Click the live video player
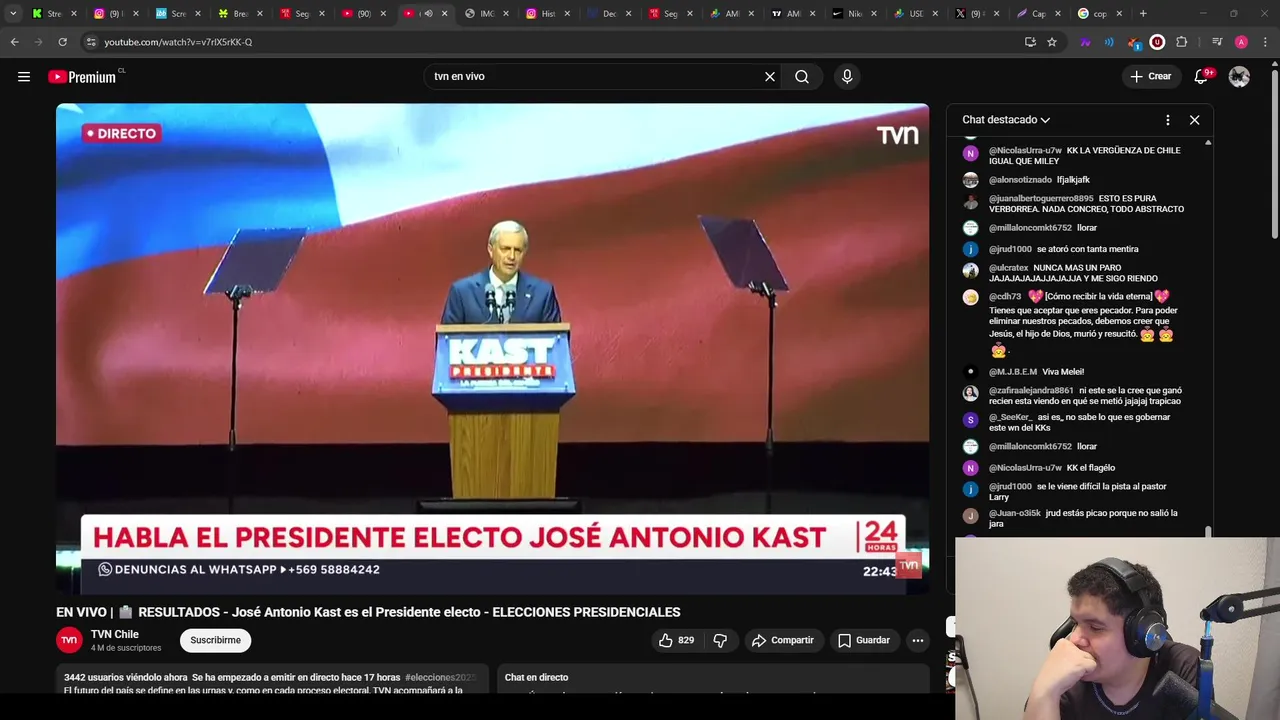Screen dimensions: 1280x720 tap(492, 349)
